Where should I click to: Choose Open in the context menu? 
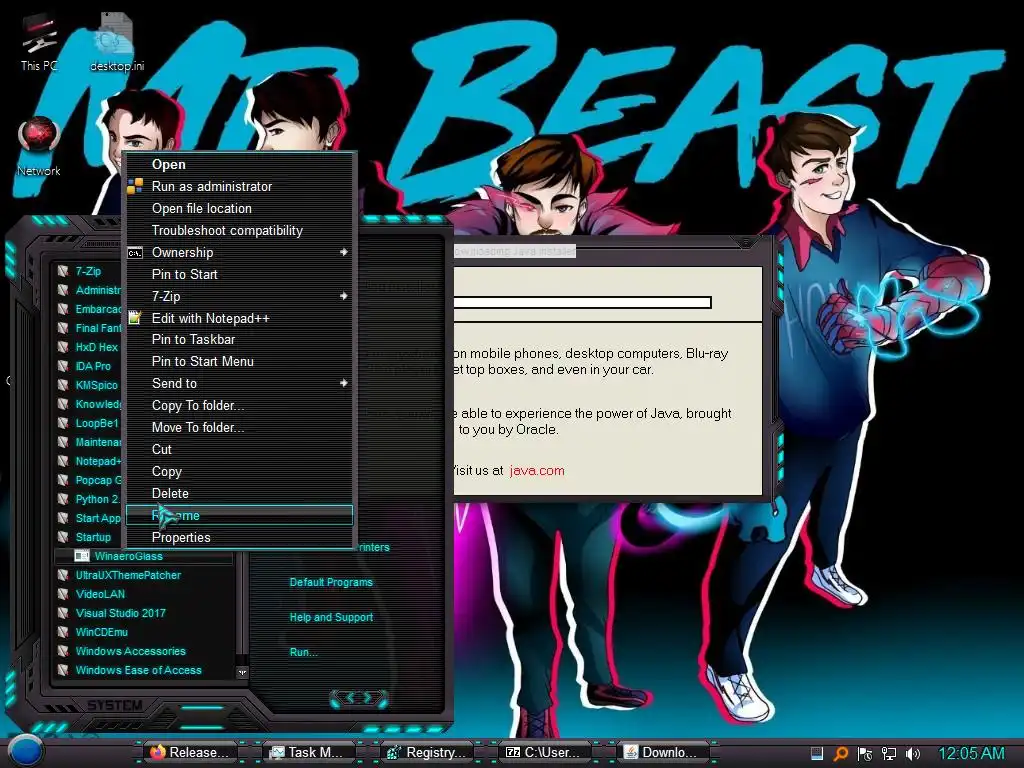239,165
